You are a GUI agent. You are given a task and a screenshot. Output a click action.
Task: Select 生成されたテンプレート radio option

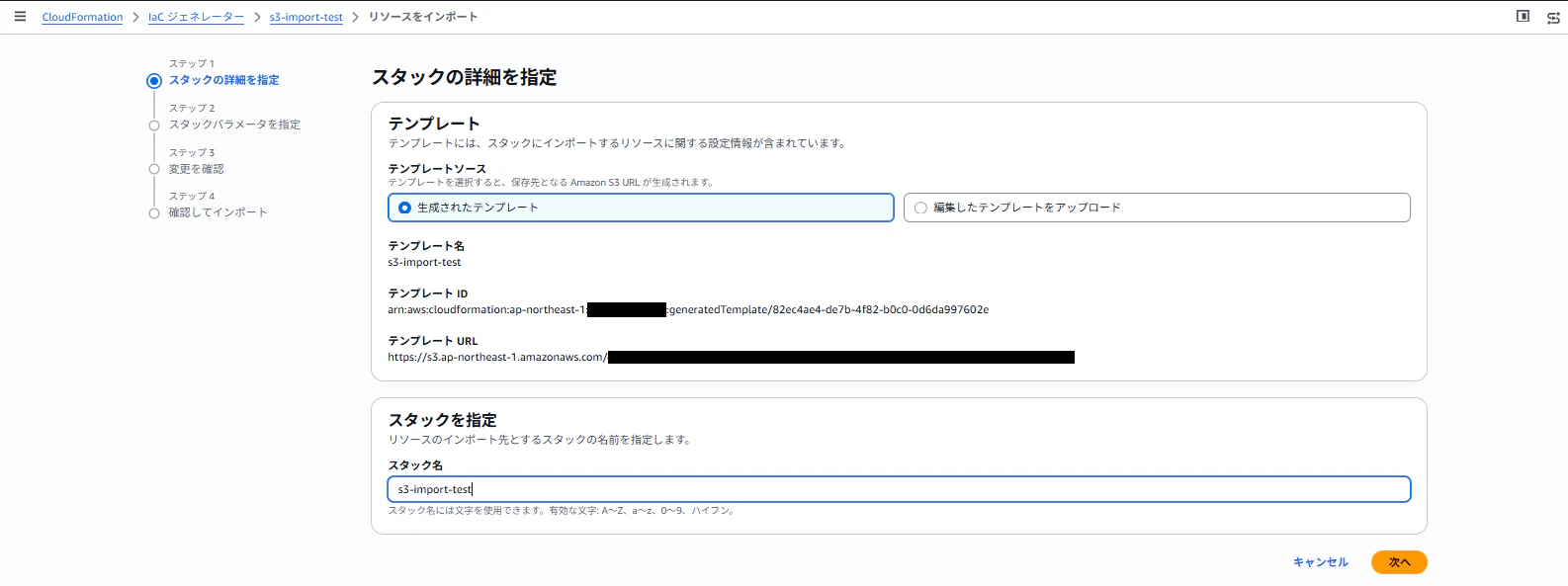[x=641, y=208]
